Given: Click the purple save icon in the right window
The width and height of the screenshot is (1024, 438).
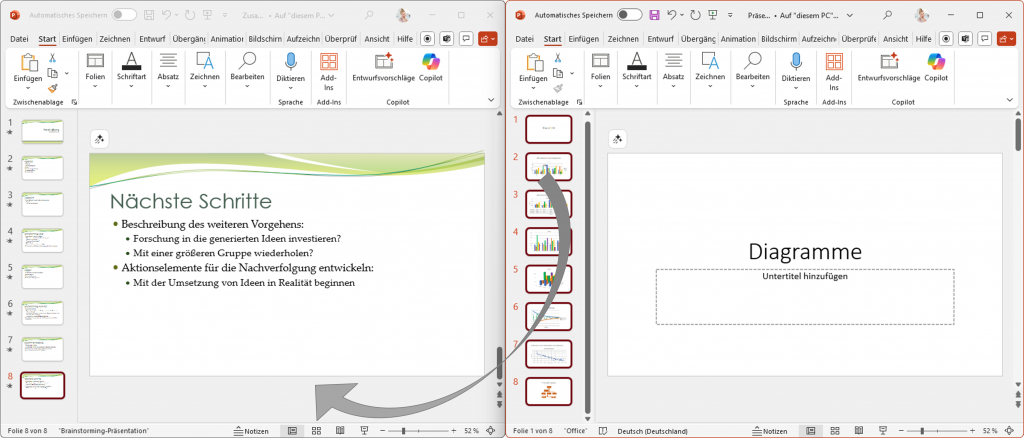Looking at the screenshot, I should tap(654, 15).
